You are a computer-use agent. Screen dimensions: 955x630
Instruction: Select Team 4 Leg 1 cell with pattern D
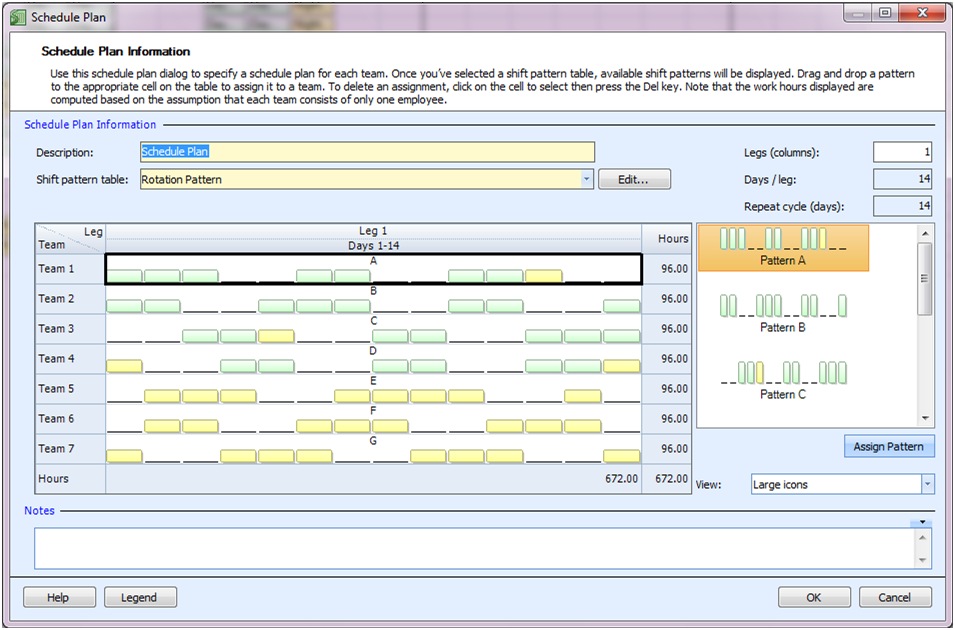[x=373, y=359]
